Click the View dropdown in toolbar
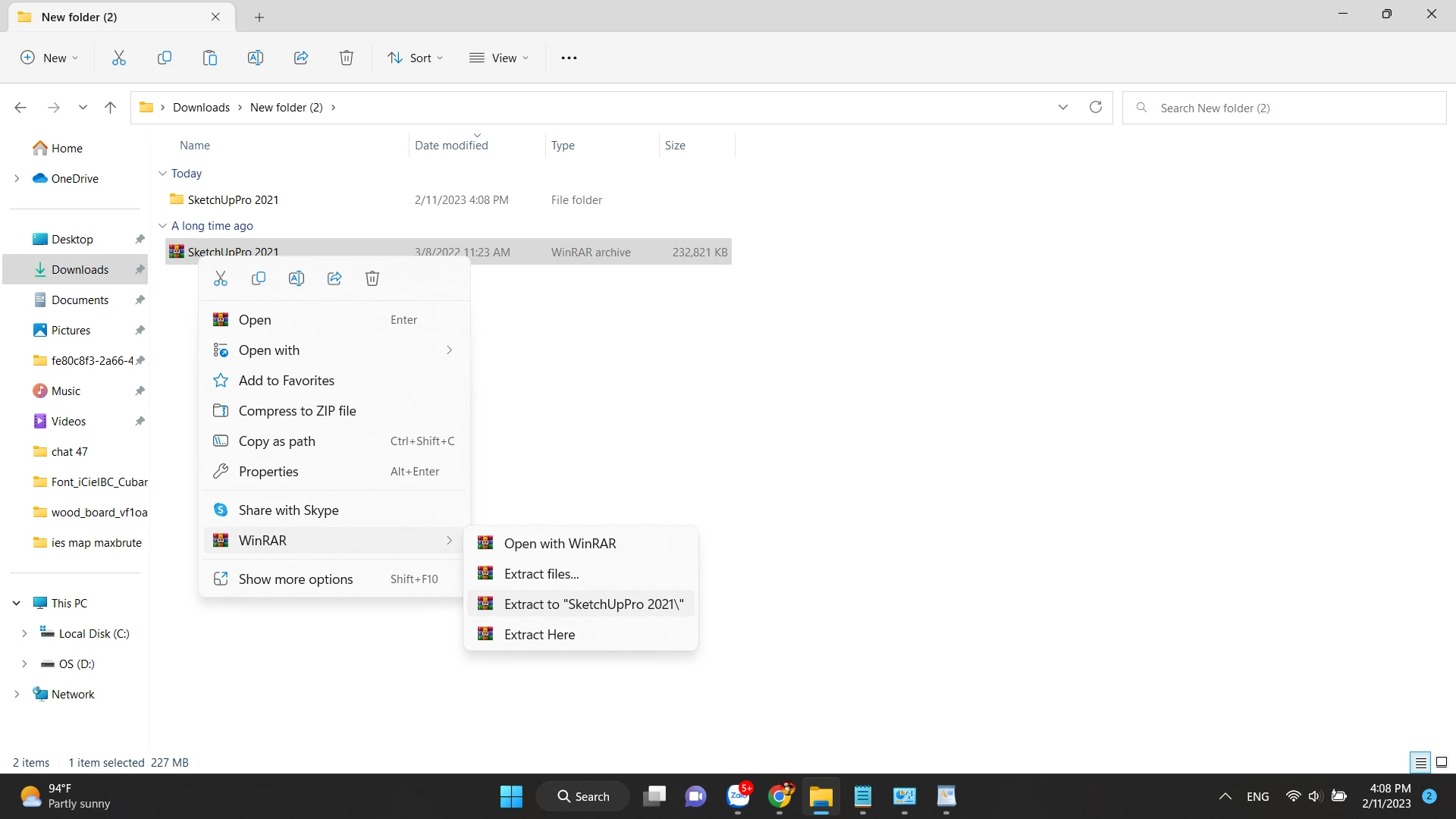The width and height of the screenshot is (1456, 819). coord(498,57)
